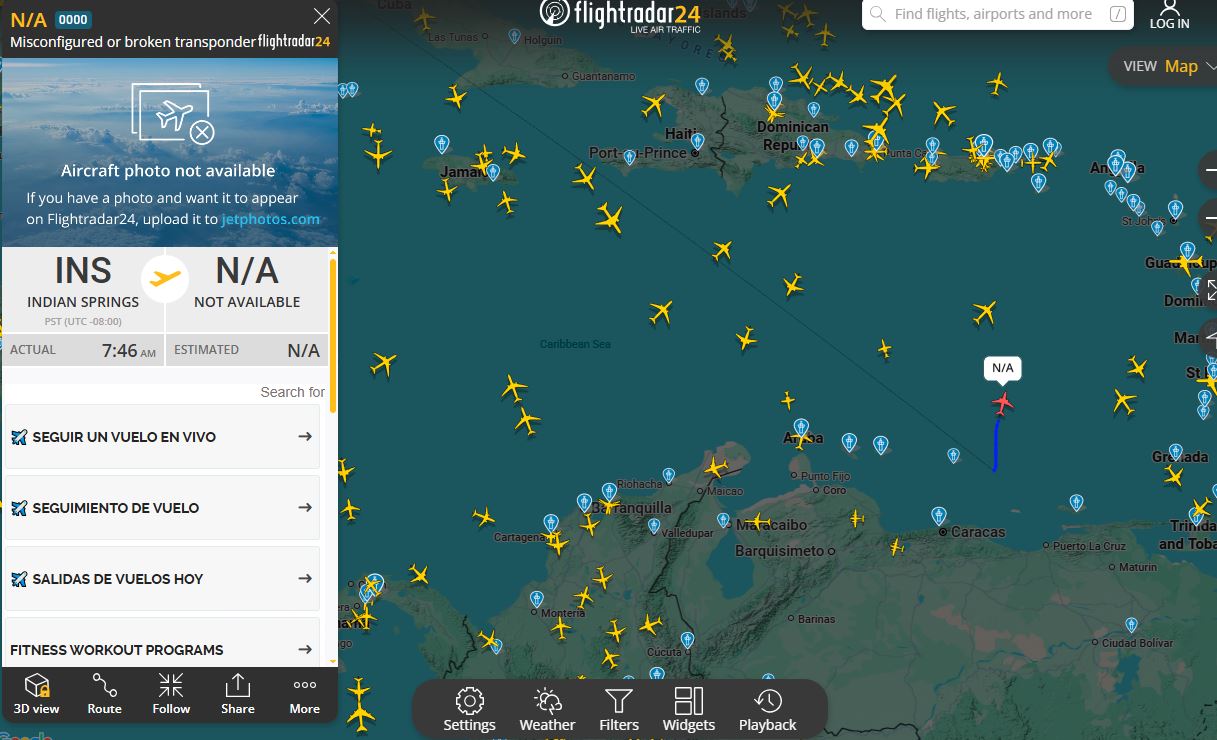Open map Settings in the bottom toolbar

click(469, 710)
